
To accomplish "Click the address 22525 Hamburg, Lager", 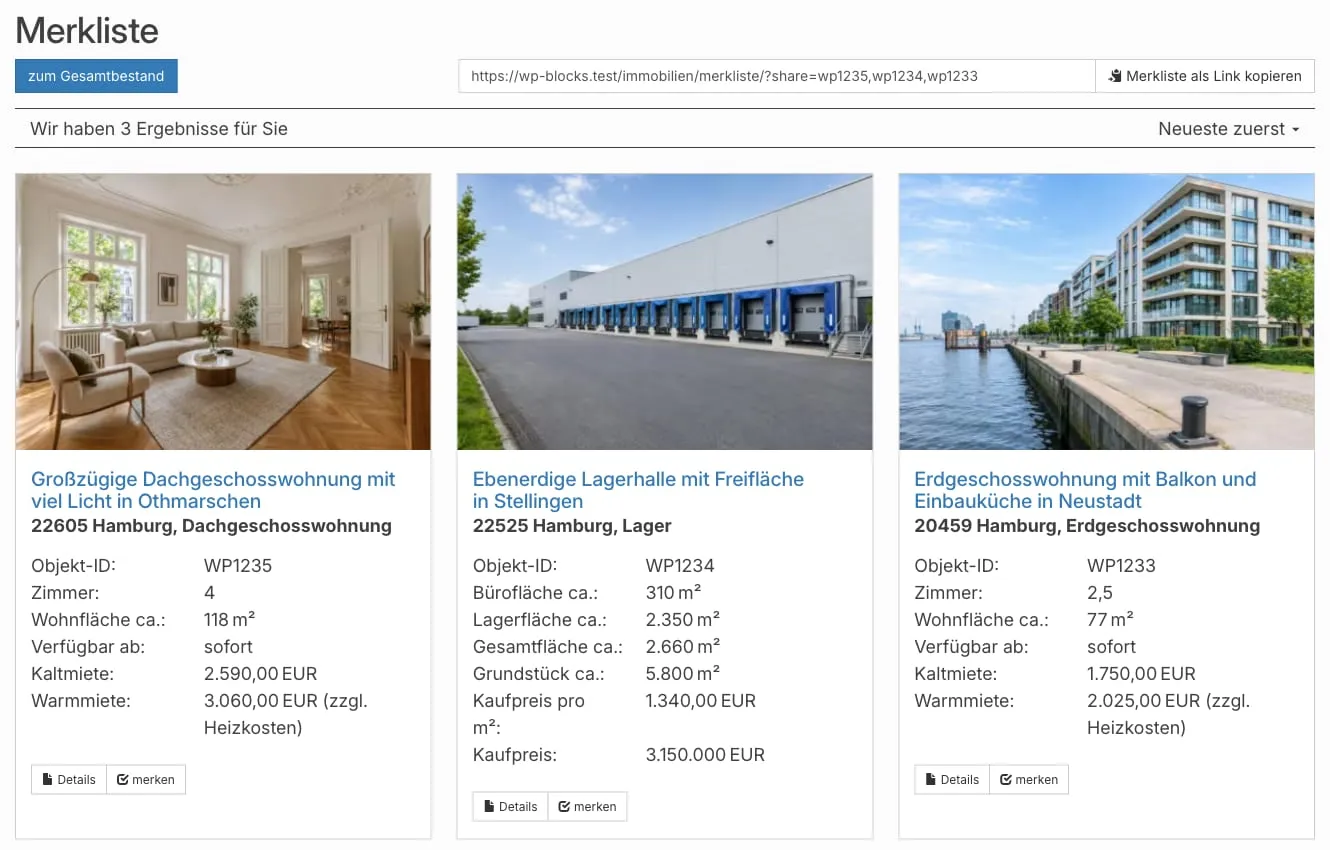I will 572,526.
